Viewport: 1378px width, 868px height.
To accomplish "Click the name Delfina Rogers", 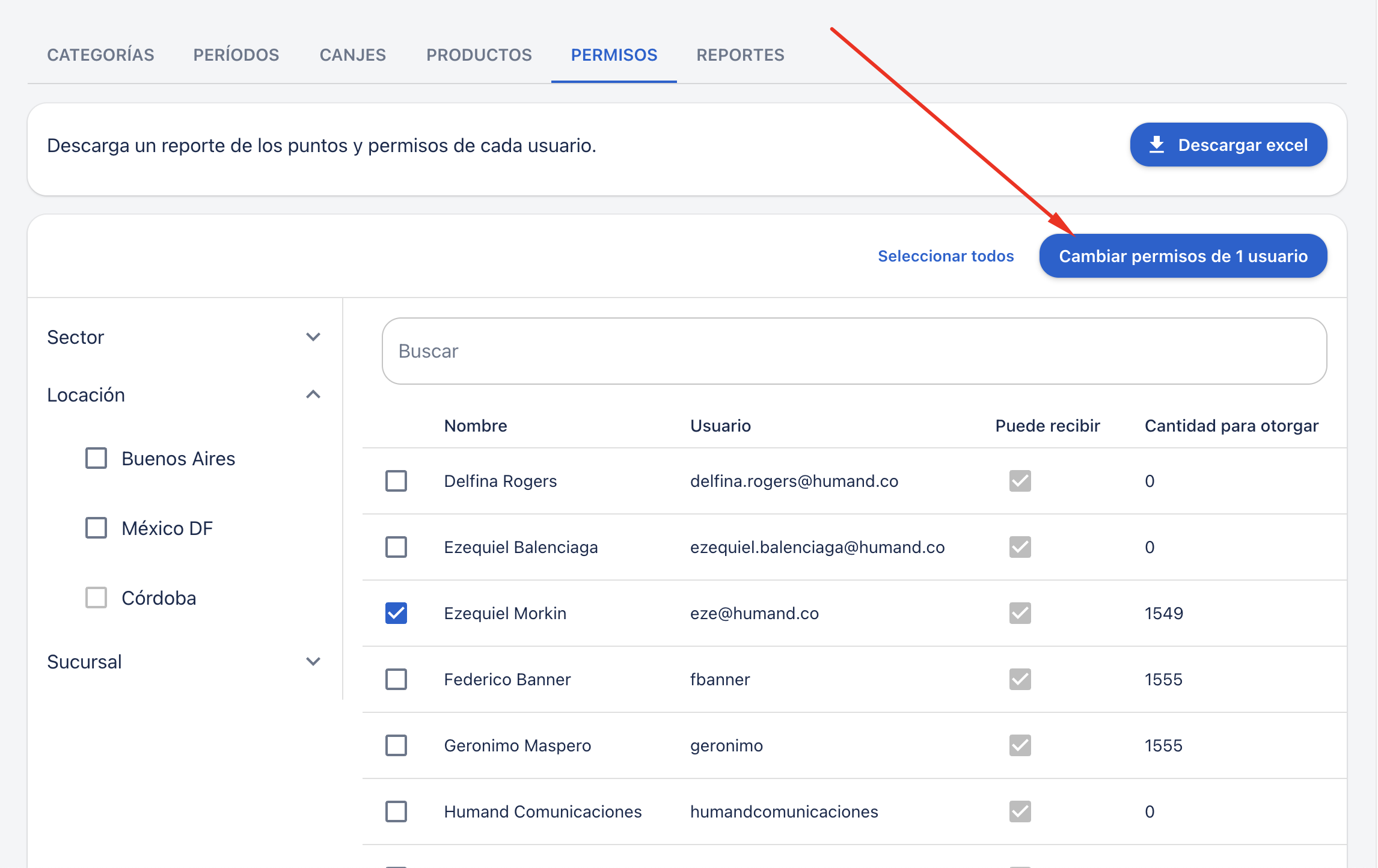I will click(500, 481).
